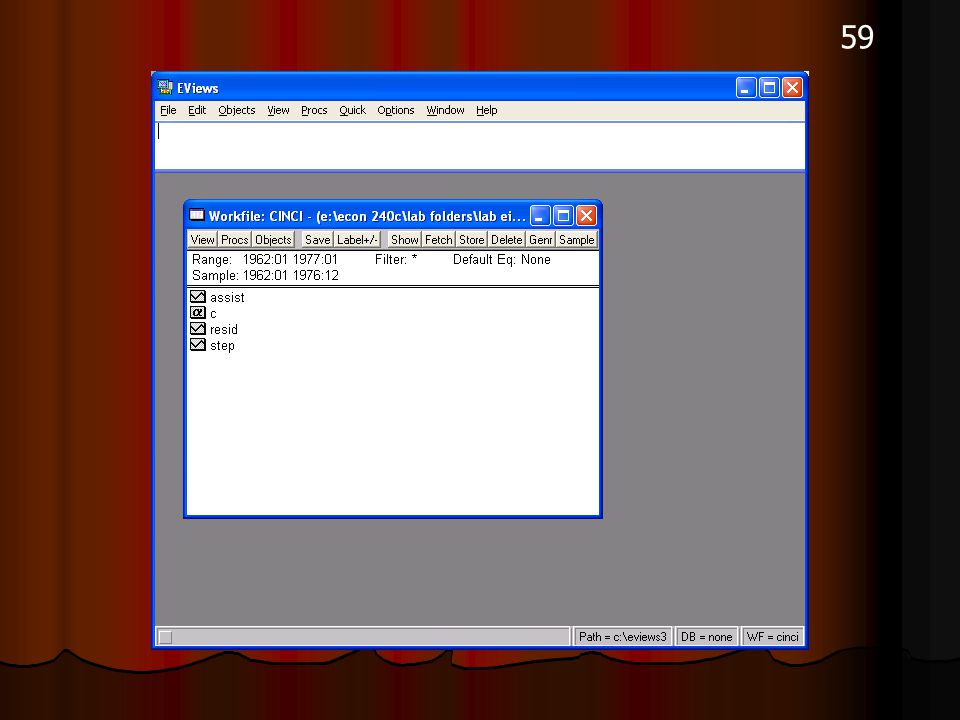Viewport: 960px width, 720px height.
Task: Click the Label+/- button
Action: tap(357, 240)
